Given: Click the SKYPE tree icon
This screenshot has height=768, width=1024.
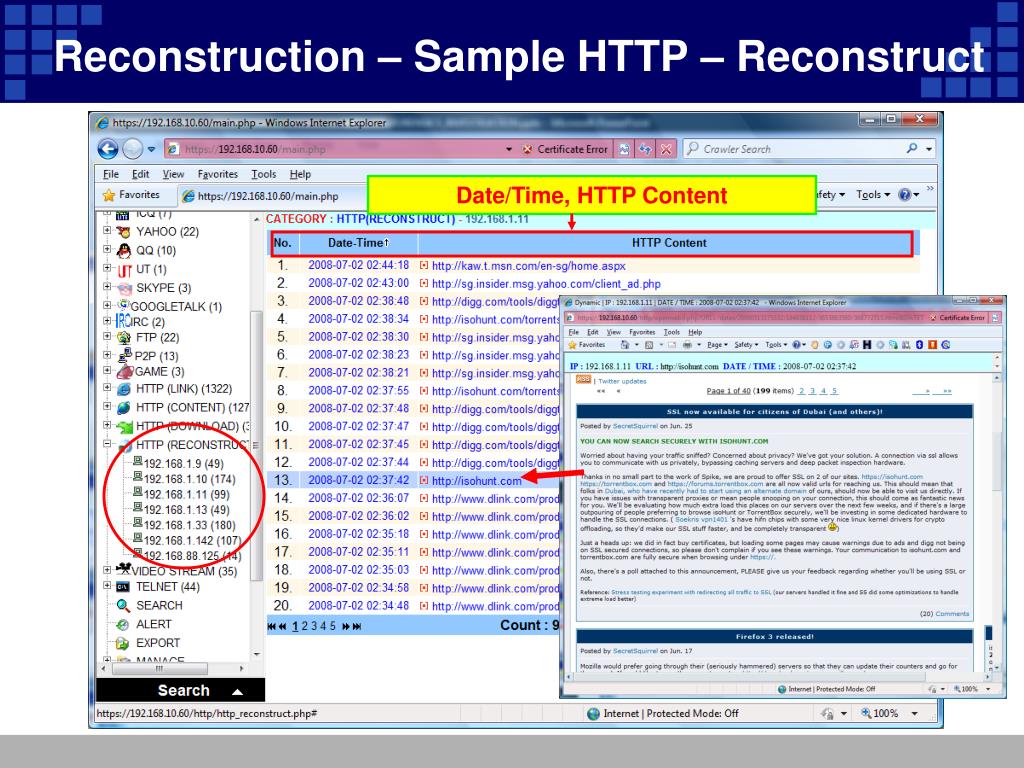Looking at the screenshot, I should pos(124,288).
